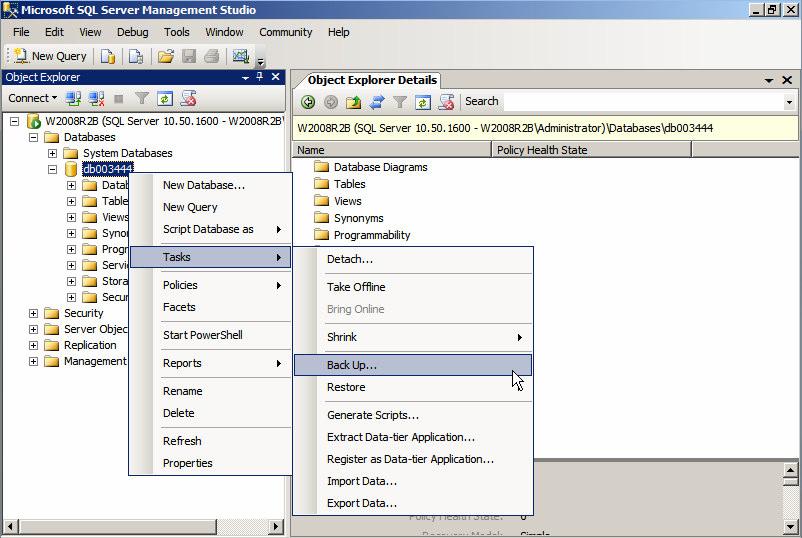Select Programmability folder in details list
The width and height of the screenshot is (802, 538).
(362, 235)
